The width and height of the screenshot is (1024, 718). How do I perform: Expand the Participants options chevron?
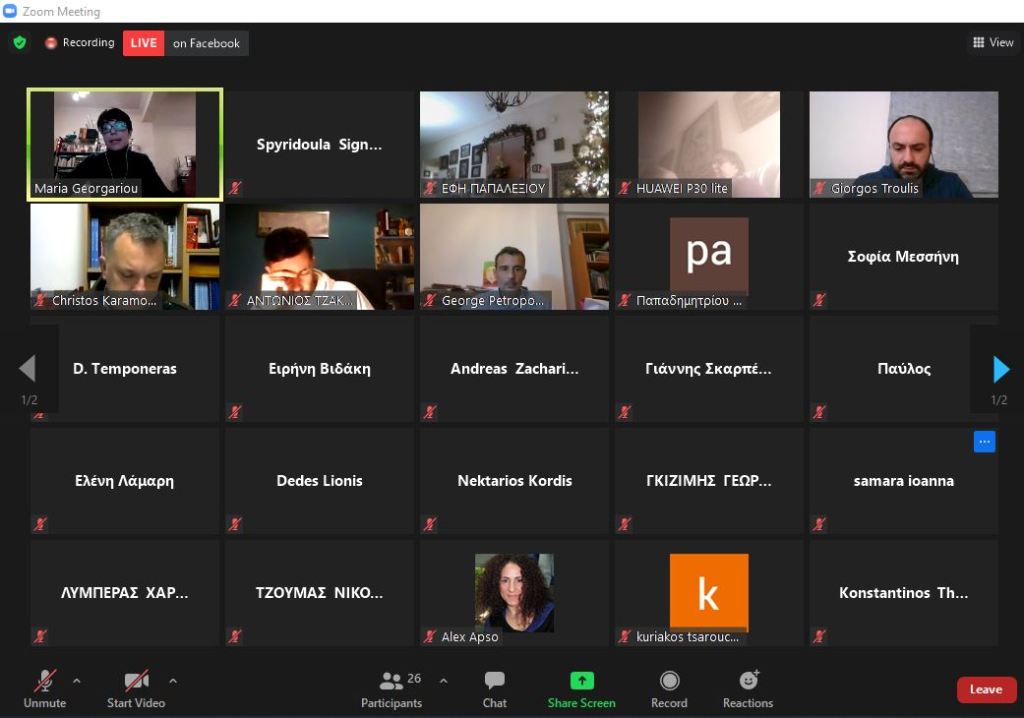[443, 681]
